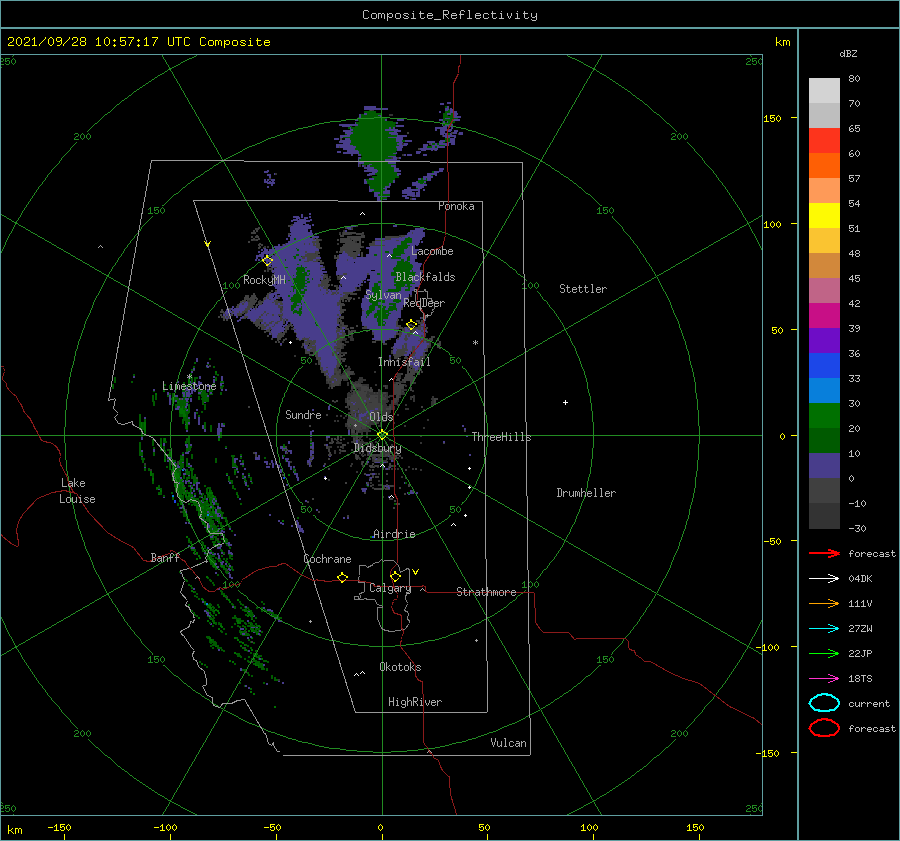Click the HighRiver town label

click(x=415, y=702)
